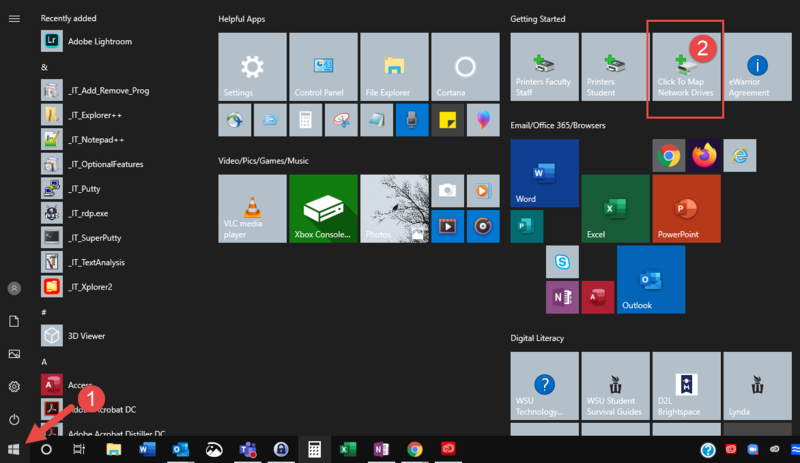Open Google Chrome tile in Browsers group
Image resolution: width=800 pixels, height=463 pixels.
(668, 155)
